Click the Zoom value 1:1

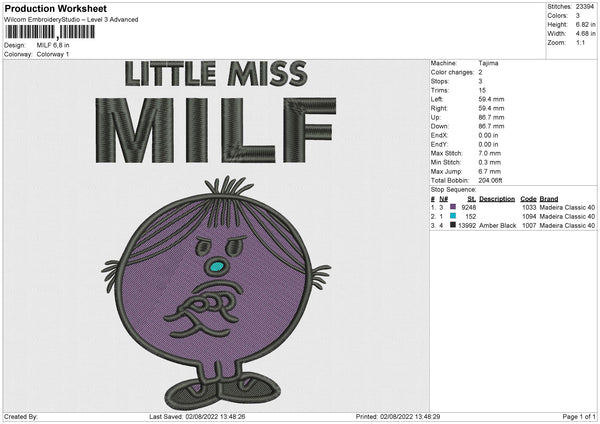pos(580,42)
